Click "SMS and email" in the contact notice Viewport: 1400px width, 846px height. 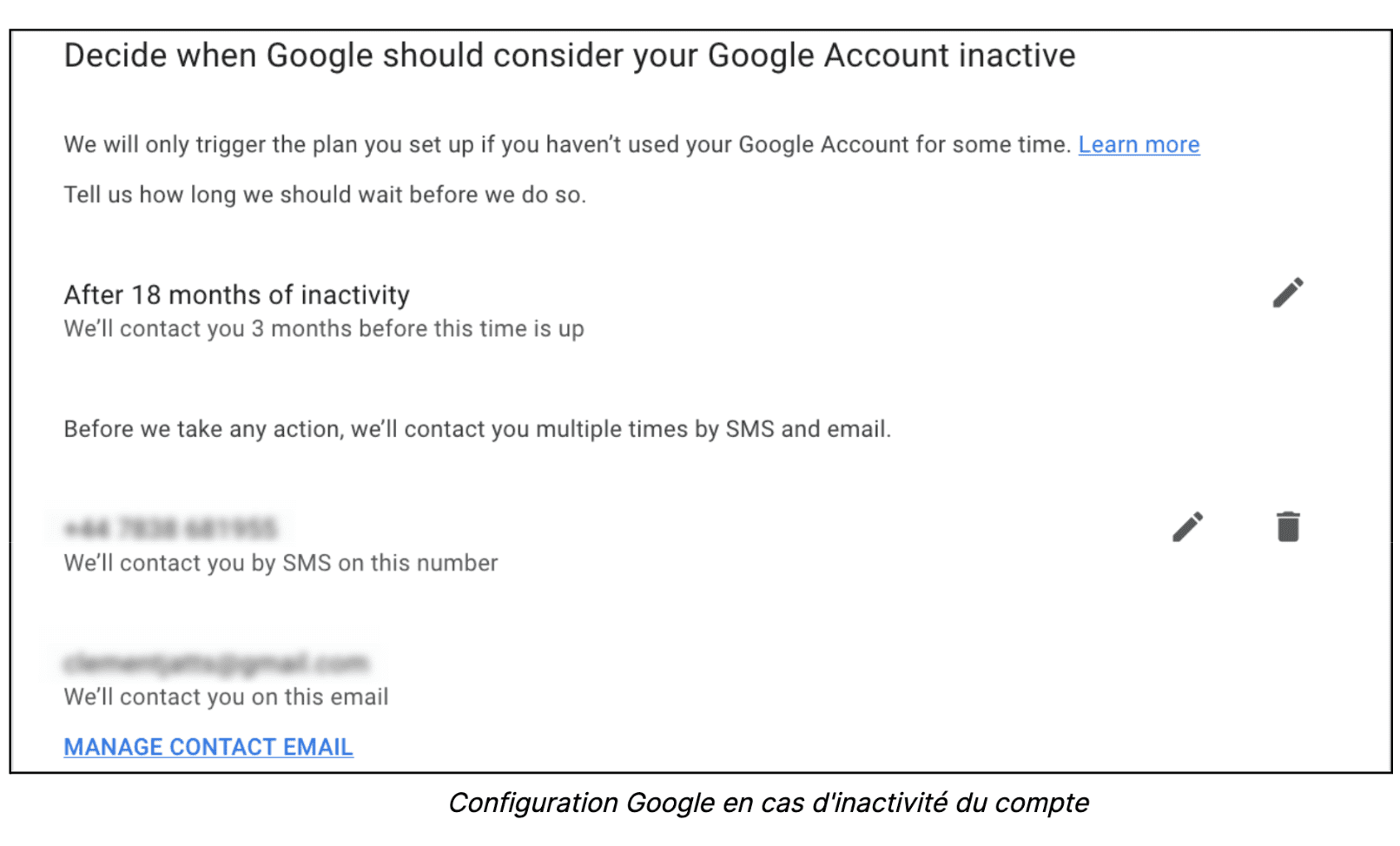click(x=808, y=429)
